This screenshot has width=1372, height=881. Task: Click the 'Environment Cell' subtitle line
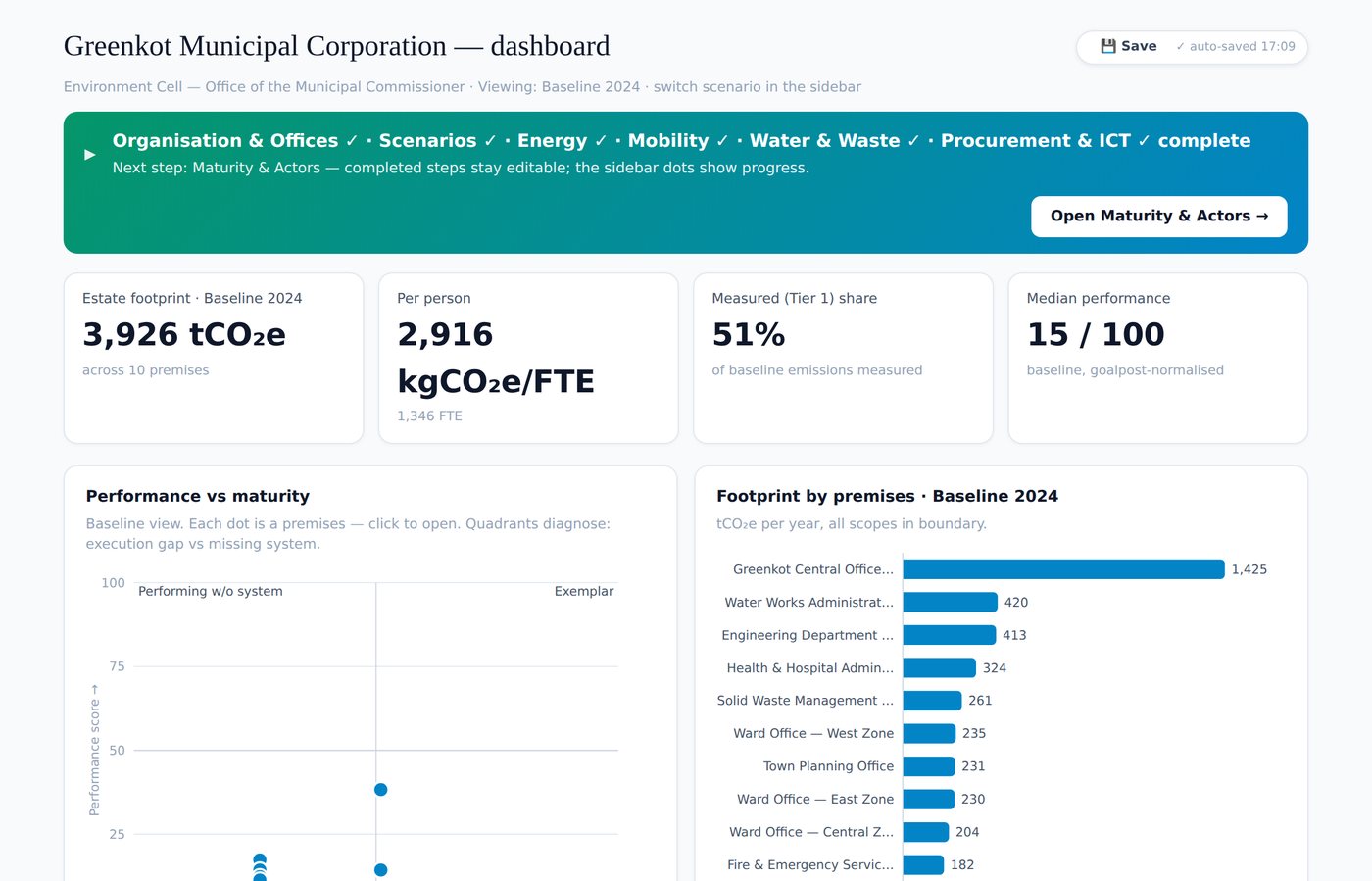463,87
